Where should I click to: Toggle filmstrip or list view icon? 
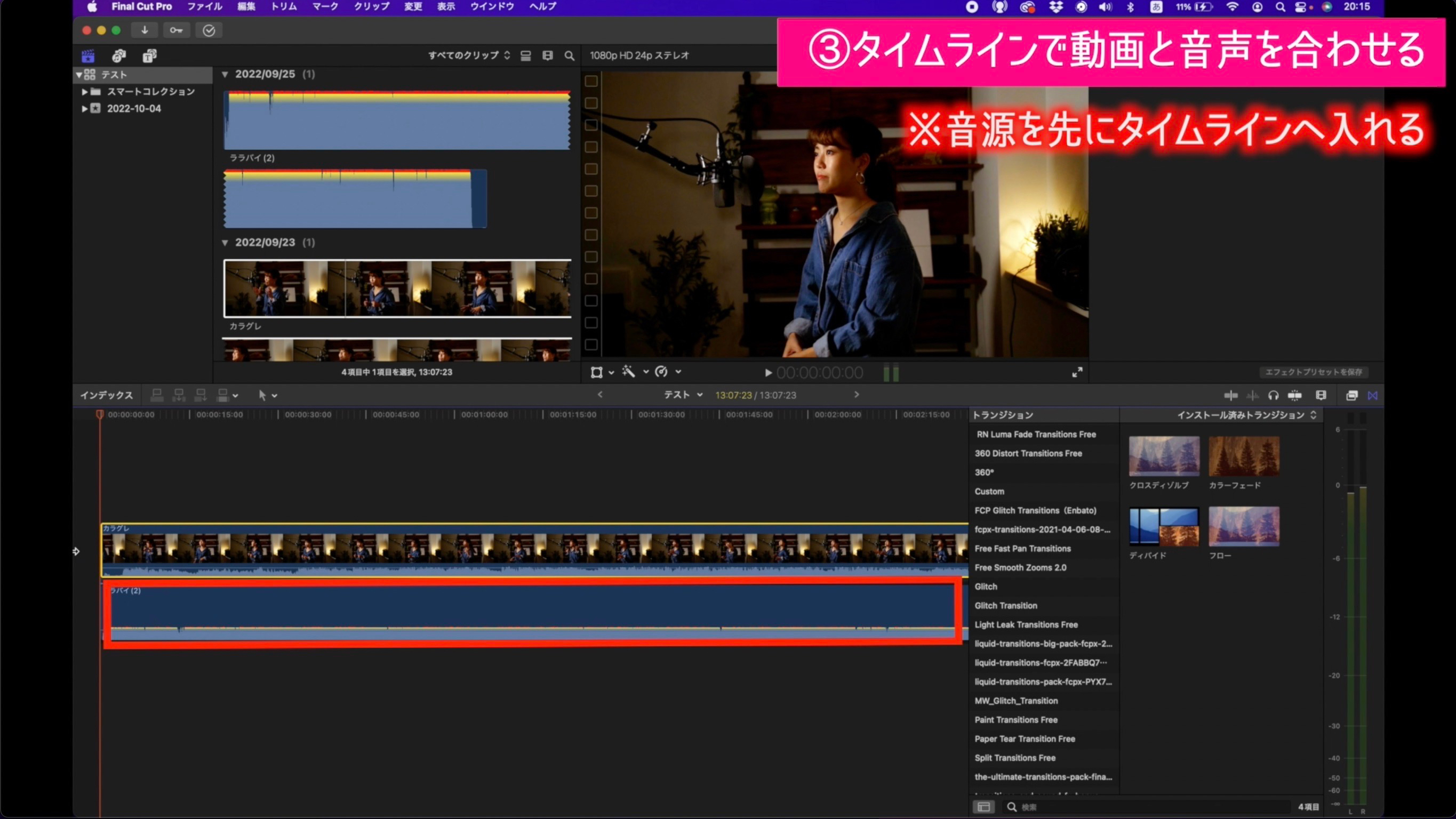(526, 55)
